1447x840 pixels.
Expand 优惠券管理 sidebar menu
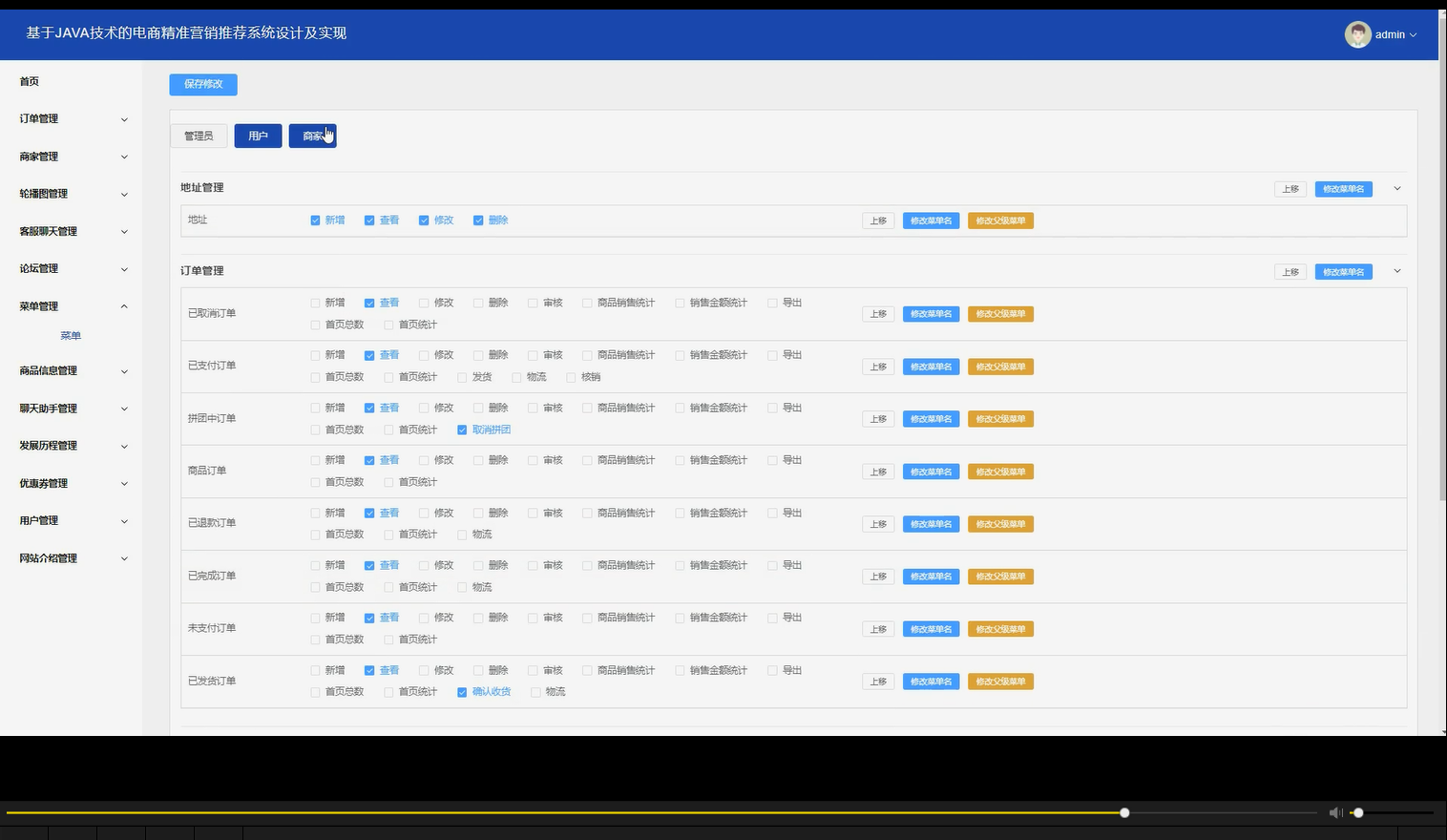click(72, 483)
